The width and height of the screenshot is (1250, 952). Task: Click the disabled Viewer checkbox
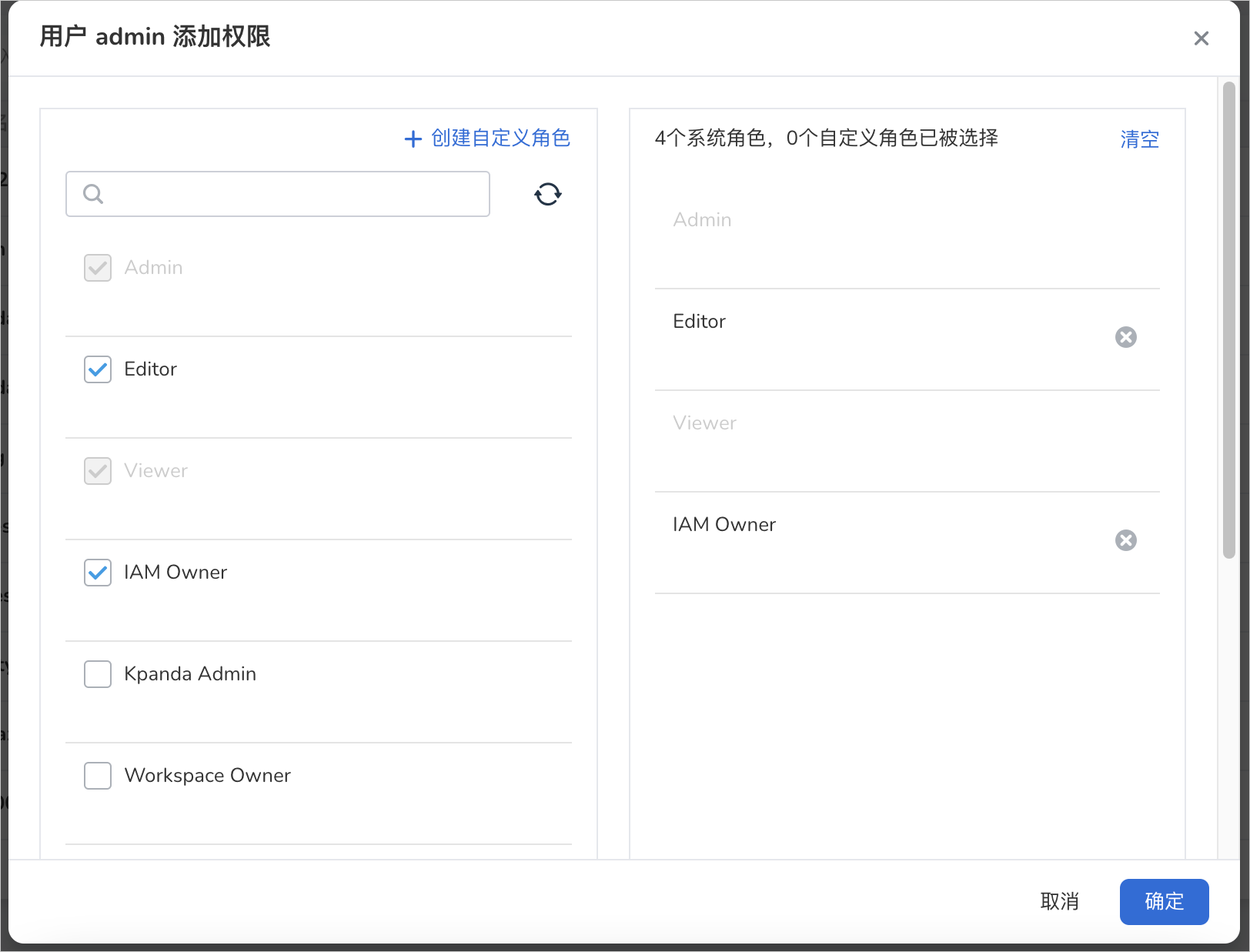[x=98, y=471]
